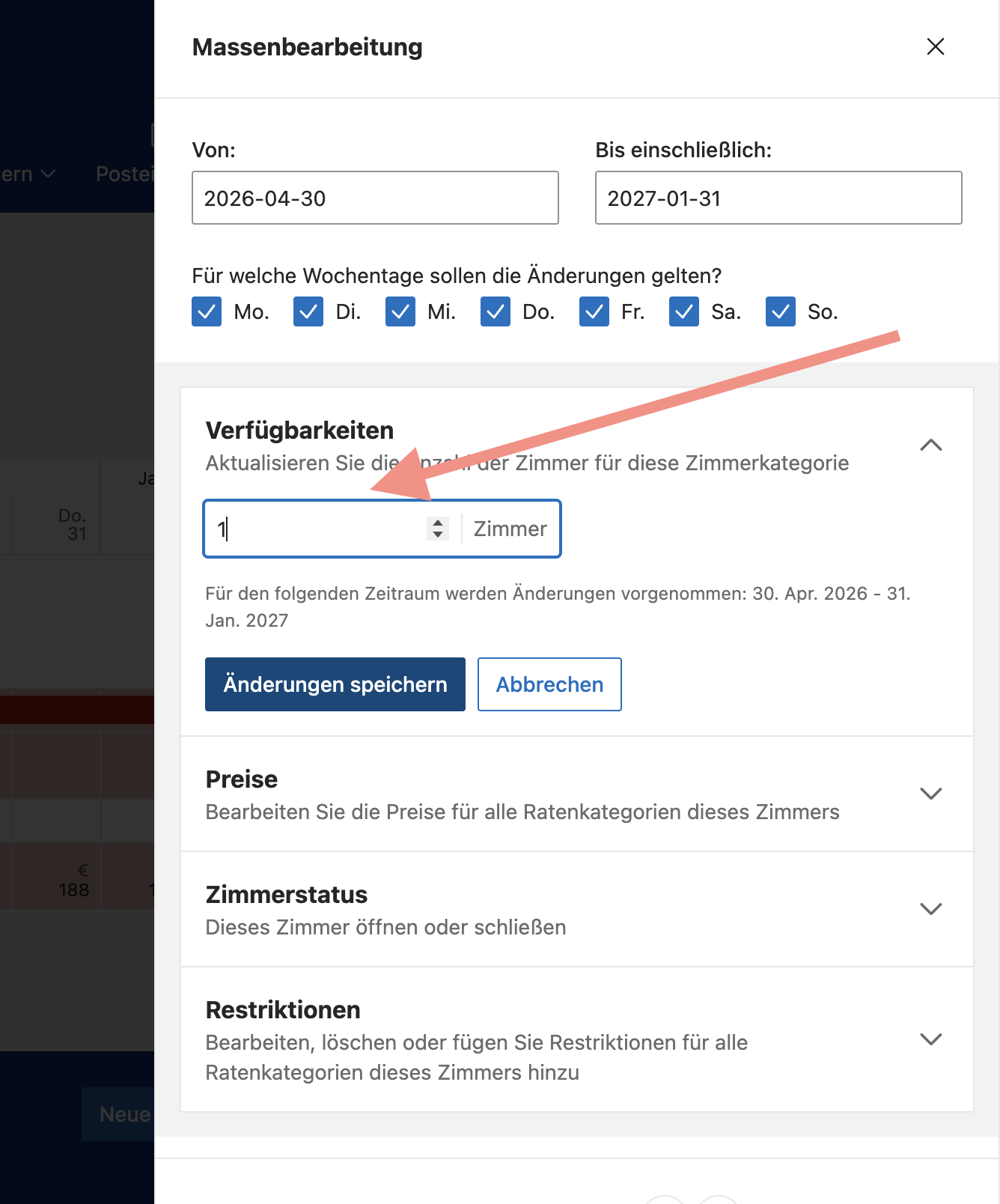Disable the Mi. weekday checkbox
This screenshot has width=1000, height=1204.
pyautogui.click(x=400, y=311)
